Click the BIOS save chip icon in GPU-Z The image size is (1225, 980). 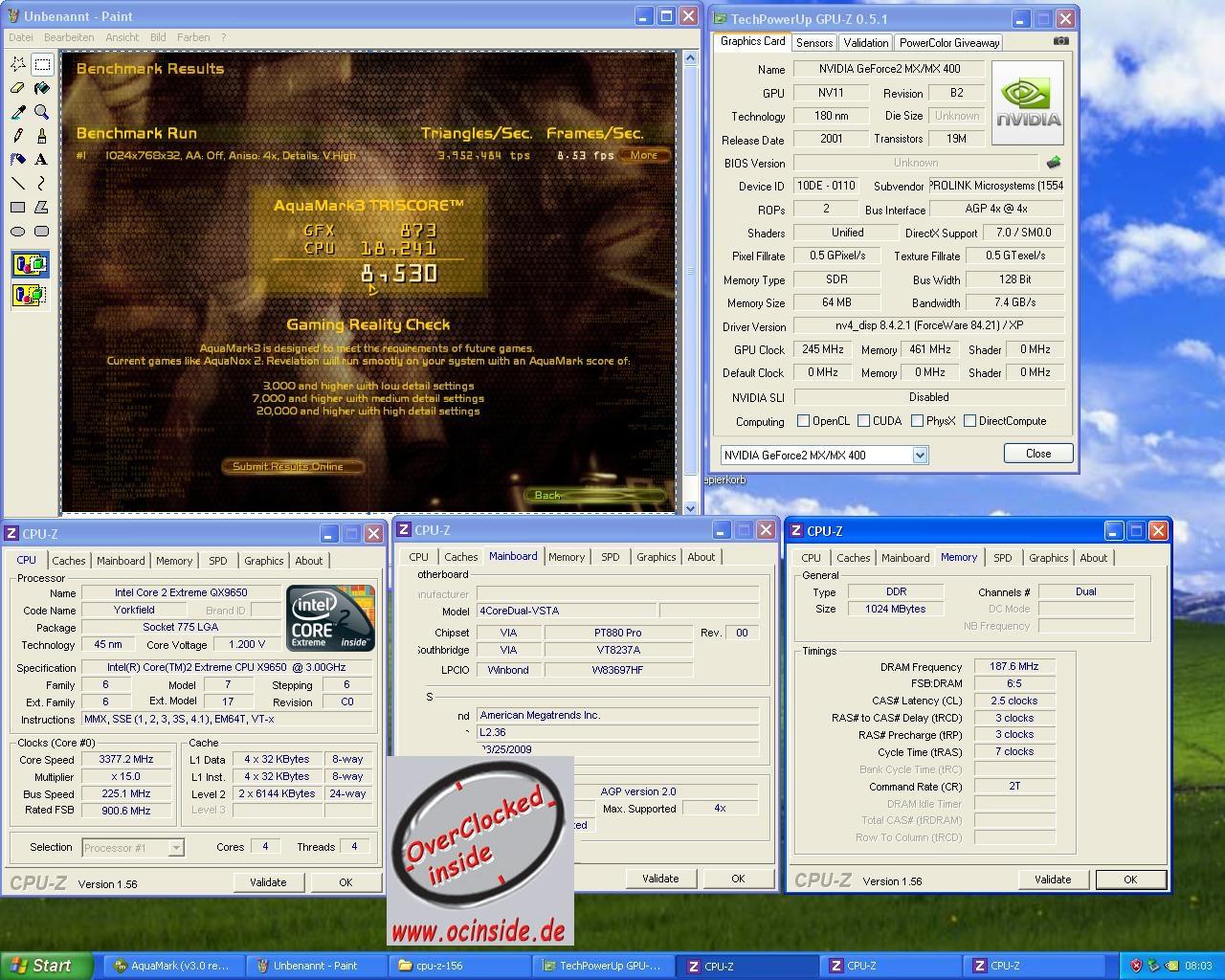1054,163
